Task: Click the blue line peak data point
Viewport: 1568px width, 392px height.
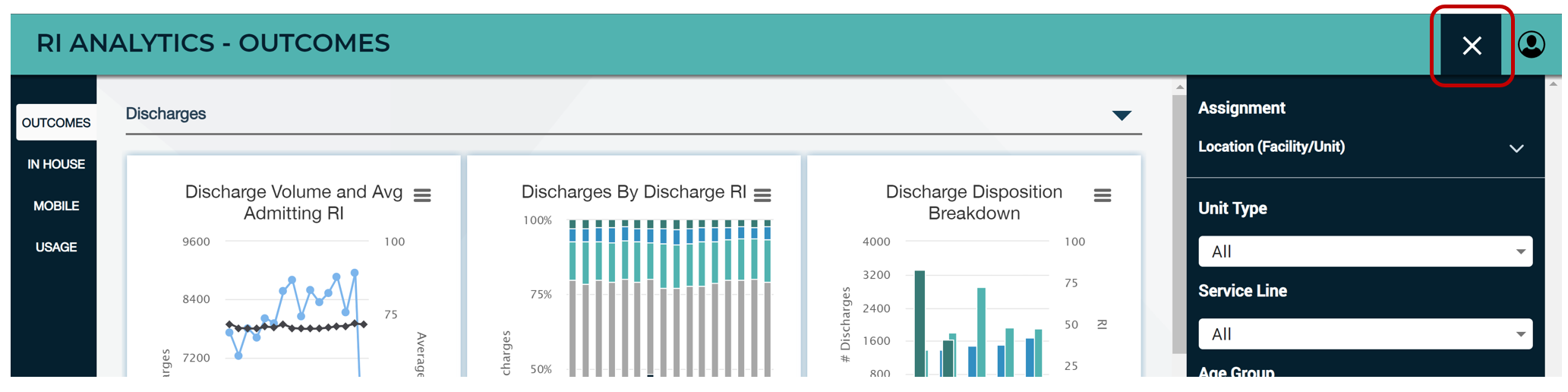Action: (x=355, y=273)
